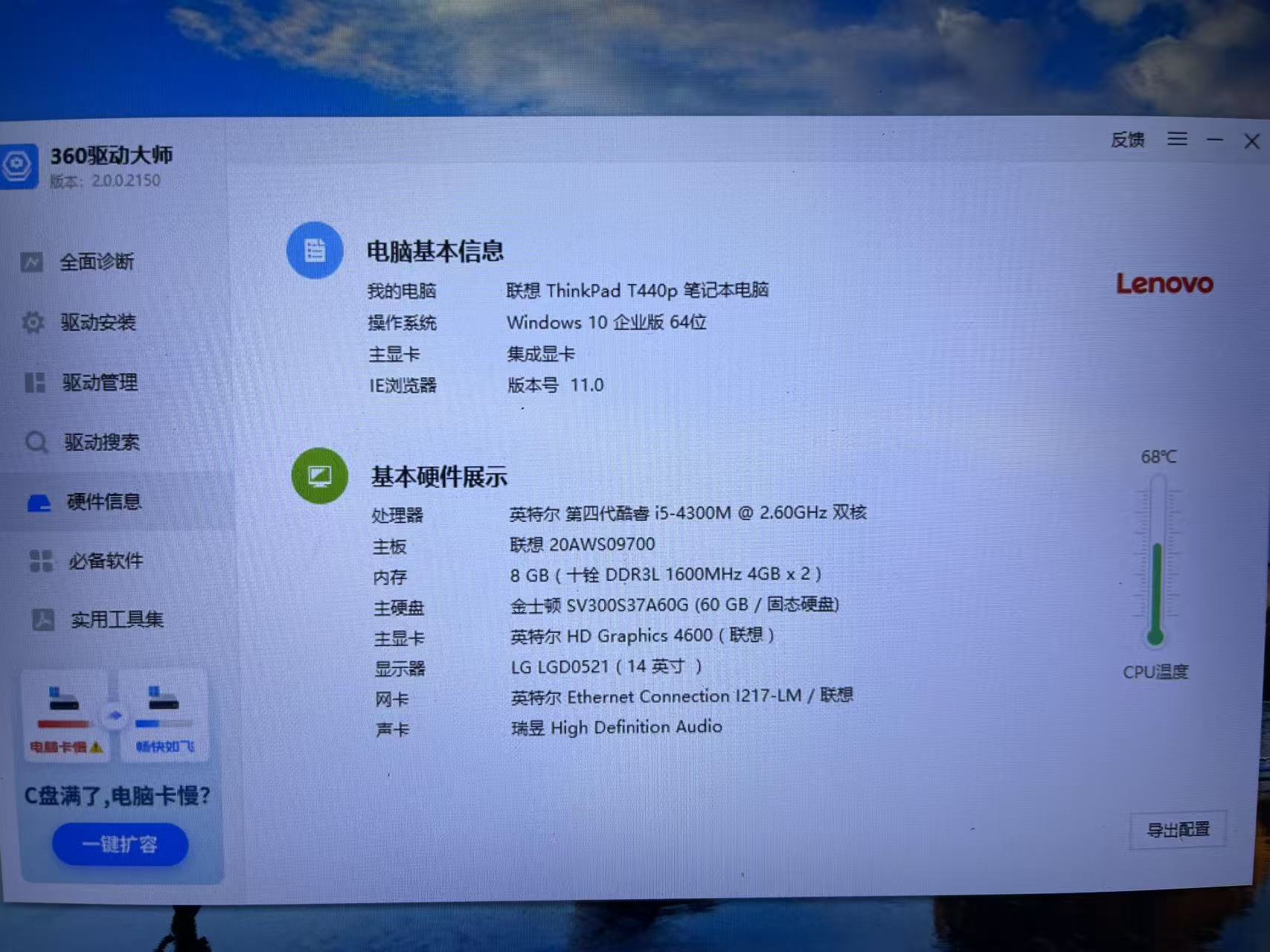Click the 全面诊断 diagnosis icon
This screenshot has height=952, width=1270.
click(31, 262)
